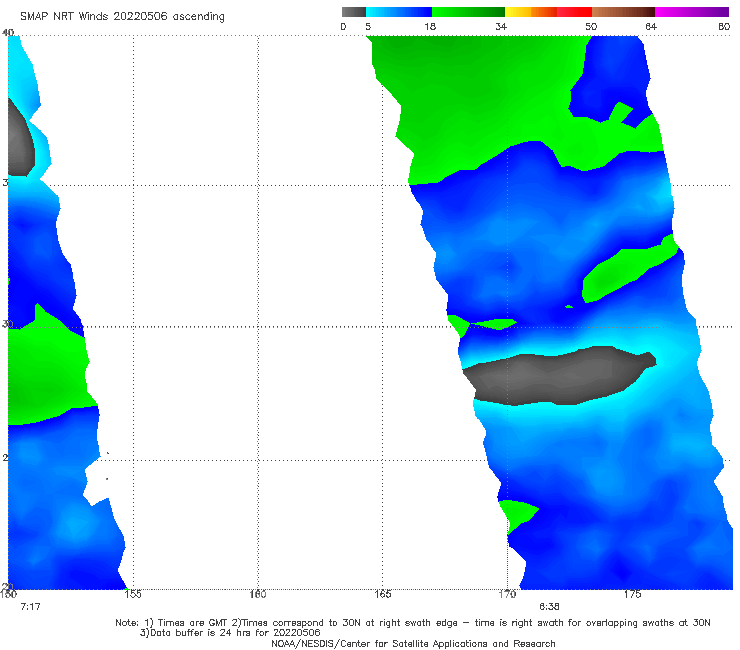The height and width of the screenshot is (650, 740).
Task: Click the green 18-34 segment of the color bar
Action: (x=468, y=12)
